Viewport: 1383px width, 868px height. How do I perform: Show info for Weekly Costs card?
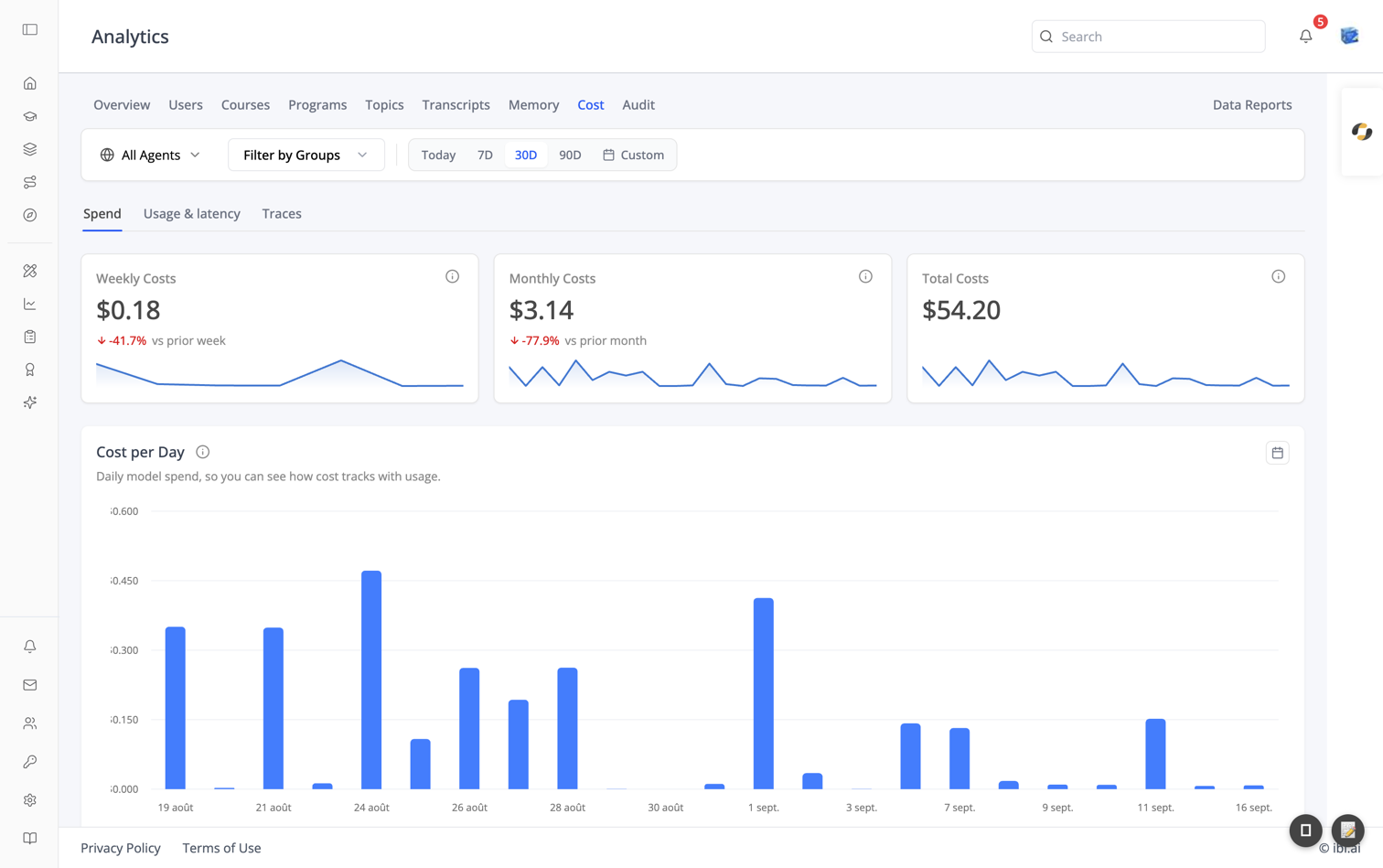(452, 276)
